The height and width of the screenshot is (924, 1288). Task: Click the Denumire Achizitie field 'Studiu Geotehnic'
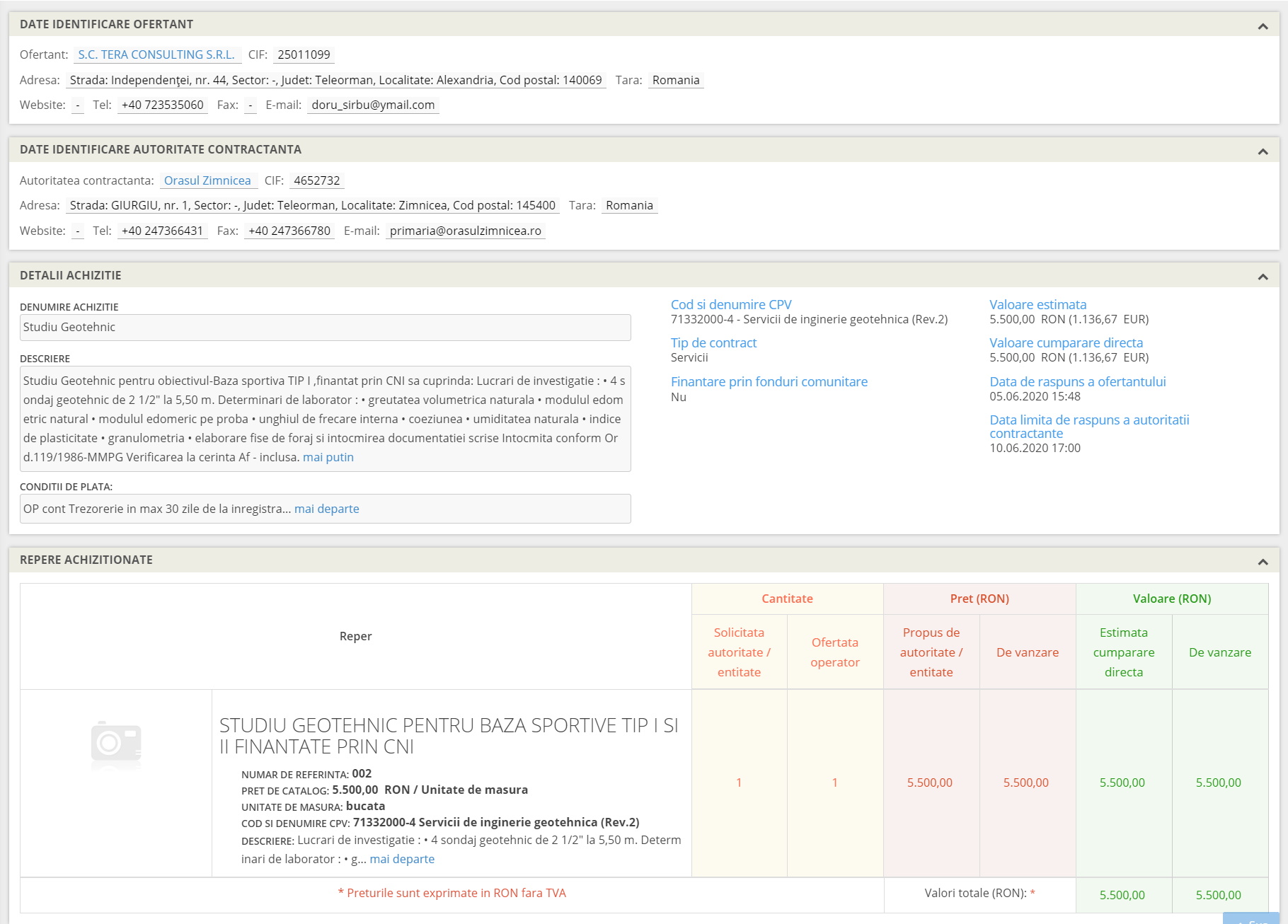click(x=326, y=328)
